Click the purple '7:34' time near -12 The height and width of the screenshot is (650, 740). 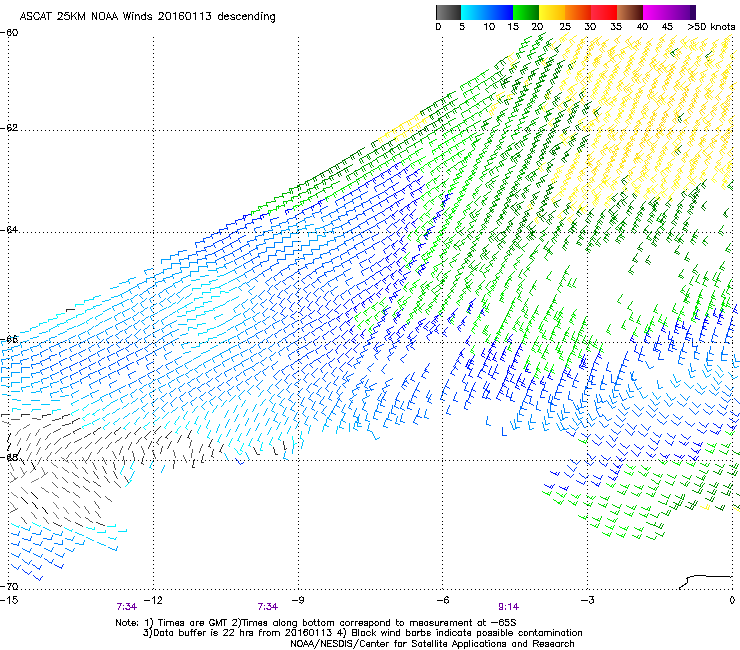(126, 607)
